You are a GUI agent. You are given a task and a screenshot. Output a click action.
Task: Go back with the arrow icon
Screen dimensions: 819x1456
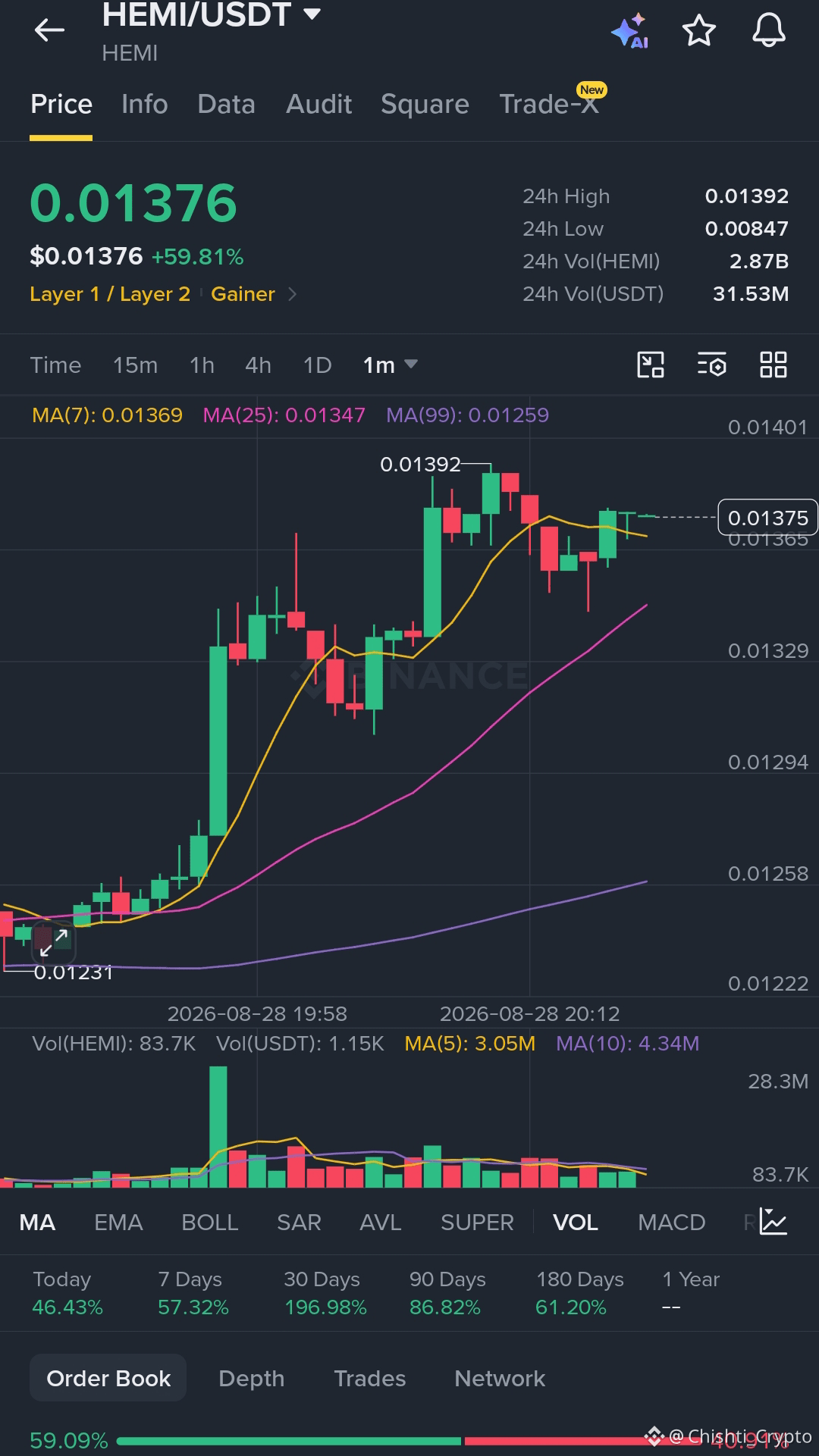pos(49,30)
